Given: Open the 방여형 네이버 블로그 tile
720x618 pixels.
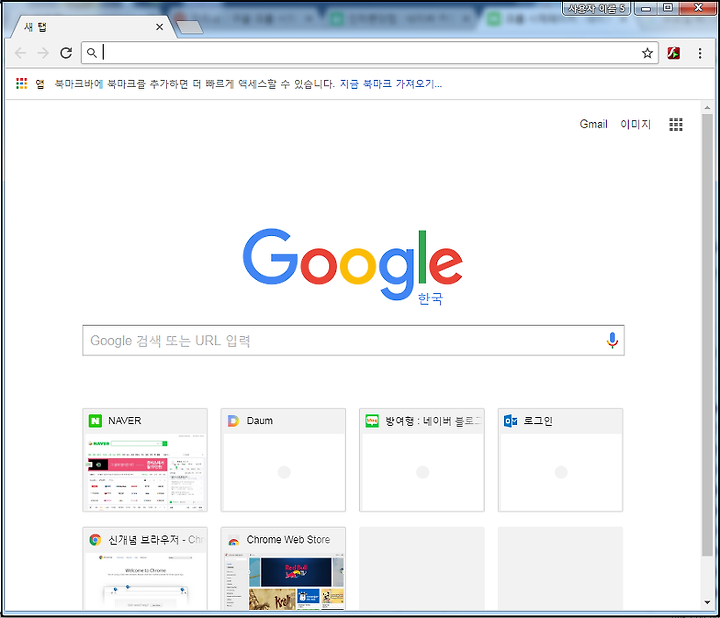Looking at the screenshot, I should point(422,460).
